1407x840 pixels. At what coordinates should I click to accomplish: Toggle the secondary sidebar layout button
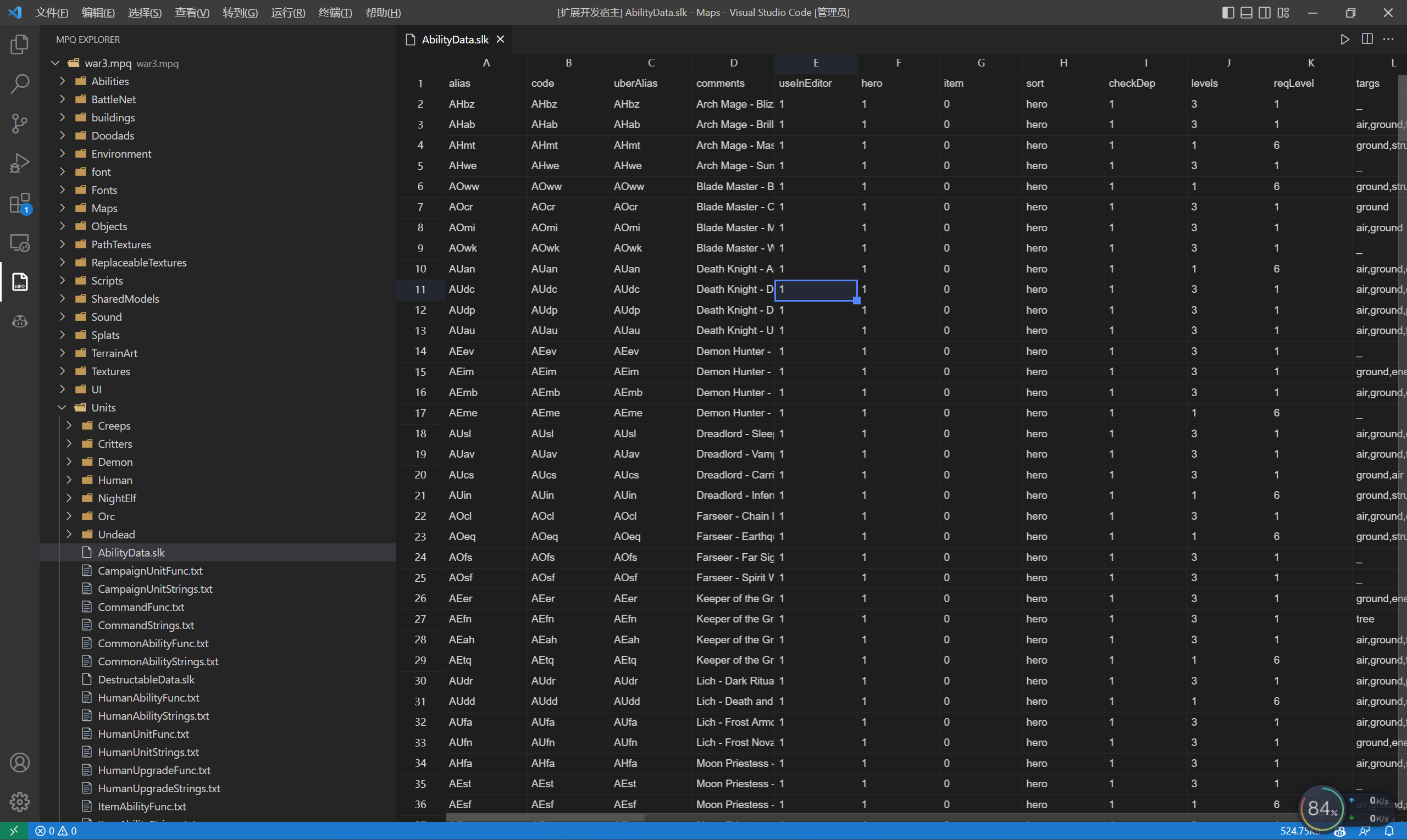pos(1264,13)
